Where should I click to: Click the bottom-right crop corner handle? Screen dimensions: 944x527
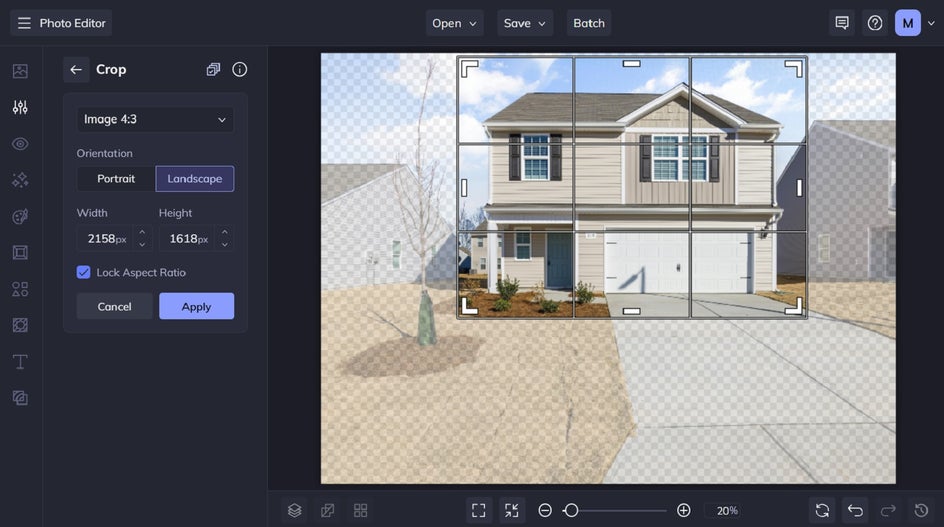pos(794,306)
